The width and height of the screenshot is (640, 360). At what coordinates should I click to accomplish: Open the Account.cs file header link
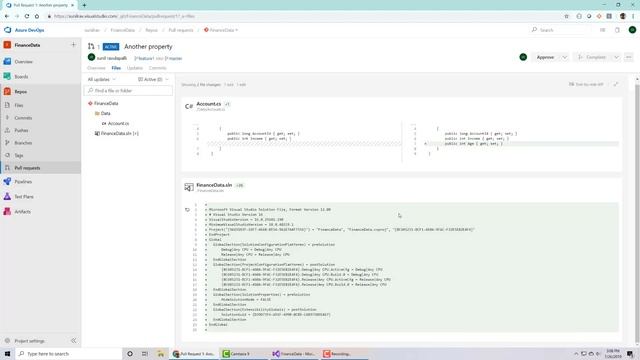point(209,104)
